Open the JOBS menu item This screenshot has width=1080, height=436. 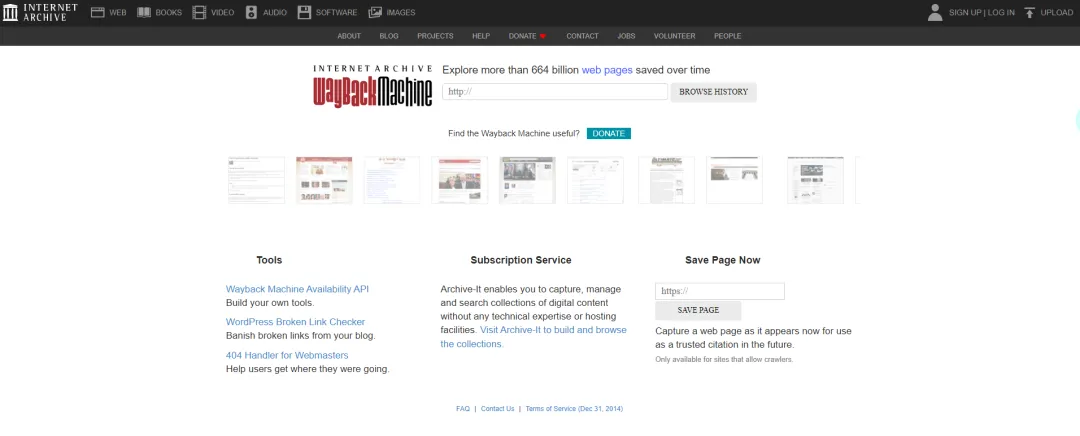626,36
